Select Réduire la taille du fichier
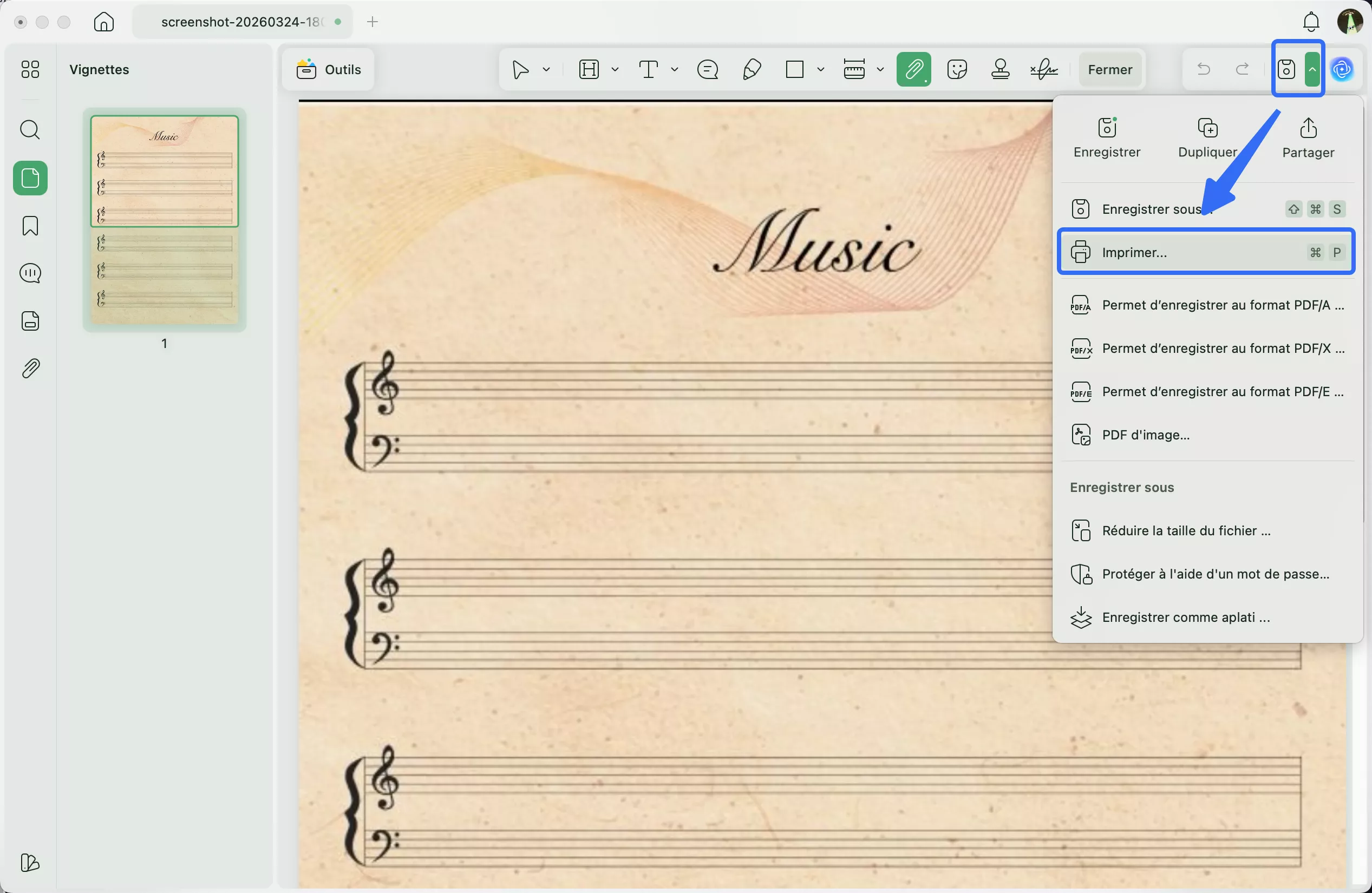Image resolution: width=1372 pixels, height=893 pixels. pyautogui.click(x=1186, y=530)
